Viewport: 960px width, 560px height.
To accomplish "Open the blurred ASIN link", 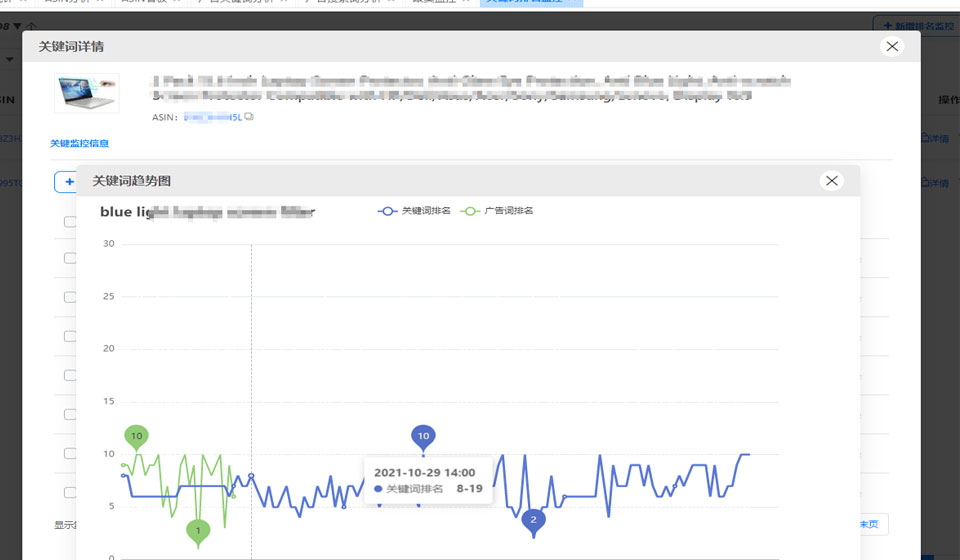I will [x=212, y=117].
